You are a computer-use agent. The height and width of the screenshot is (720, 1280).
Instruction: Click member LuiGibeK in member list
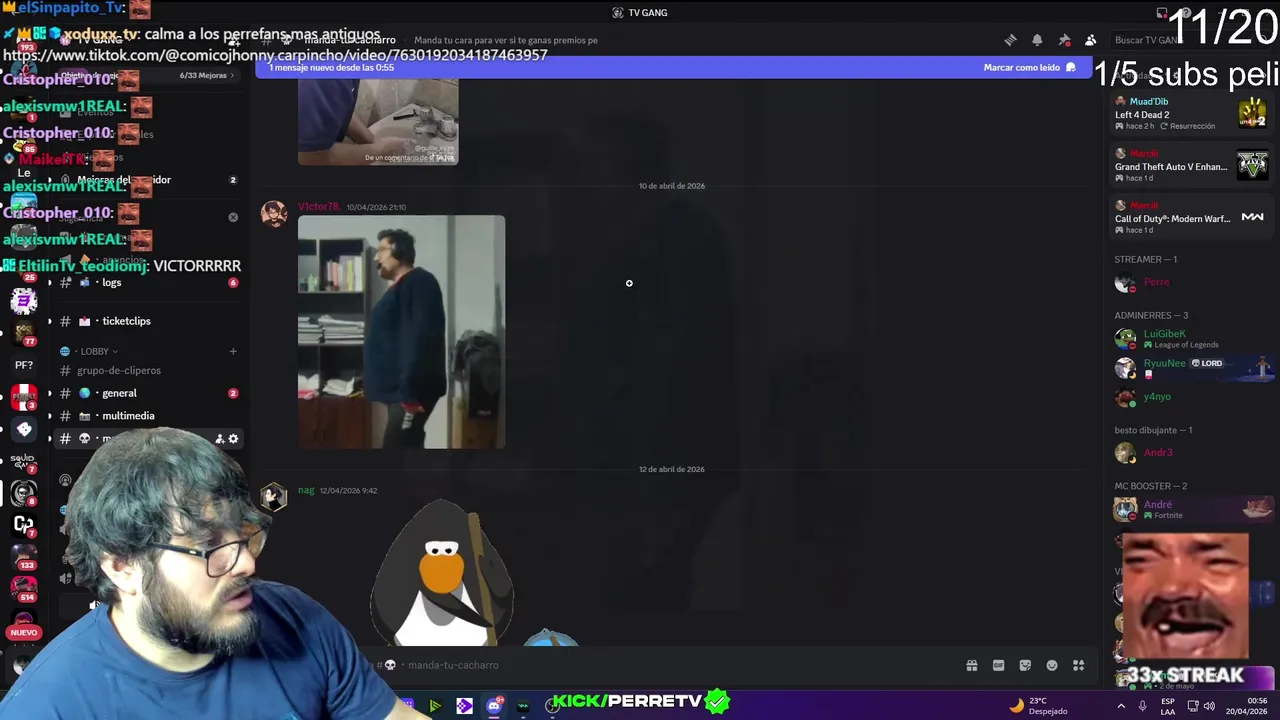(1190, 338)
